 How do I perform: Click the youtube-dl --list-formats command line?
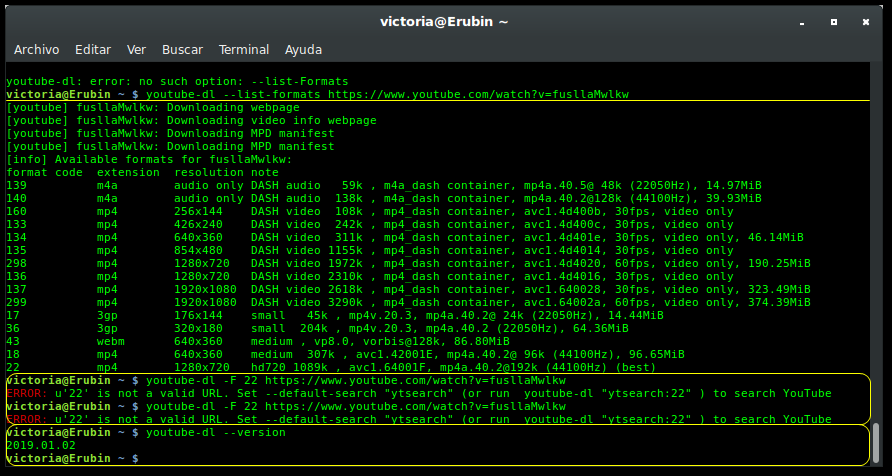point(317,94)
